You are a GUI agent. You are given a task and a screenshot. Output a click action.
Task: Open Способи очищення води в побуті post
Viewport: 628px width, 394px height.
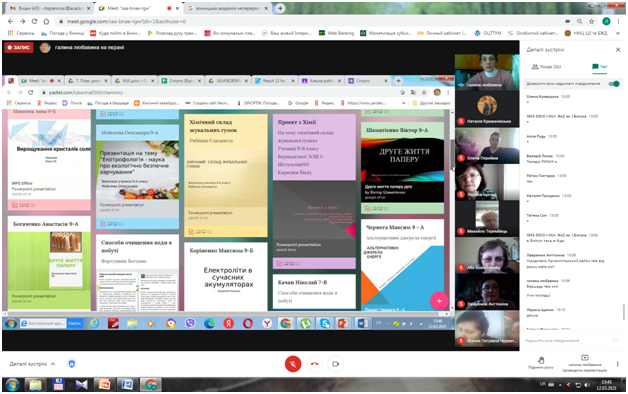[x=137, y=273]
